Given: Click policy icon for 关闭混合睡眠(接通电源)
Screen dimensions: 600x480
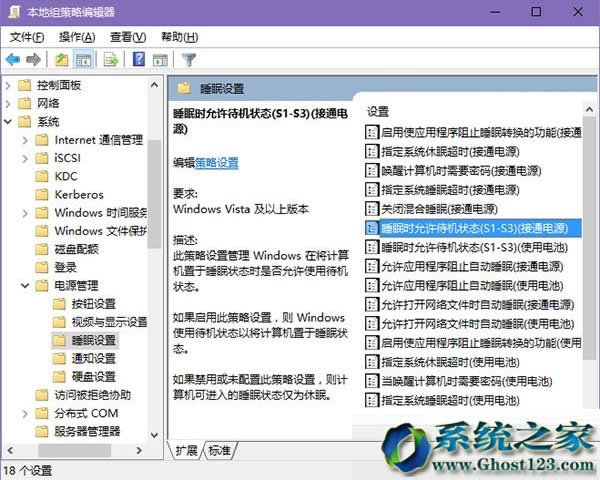Looking at the screenshot, I should pyautogui.click(x=372, y=209).
